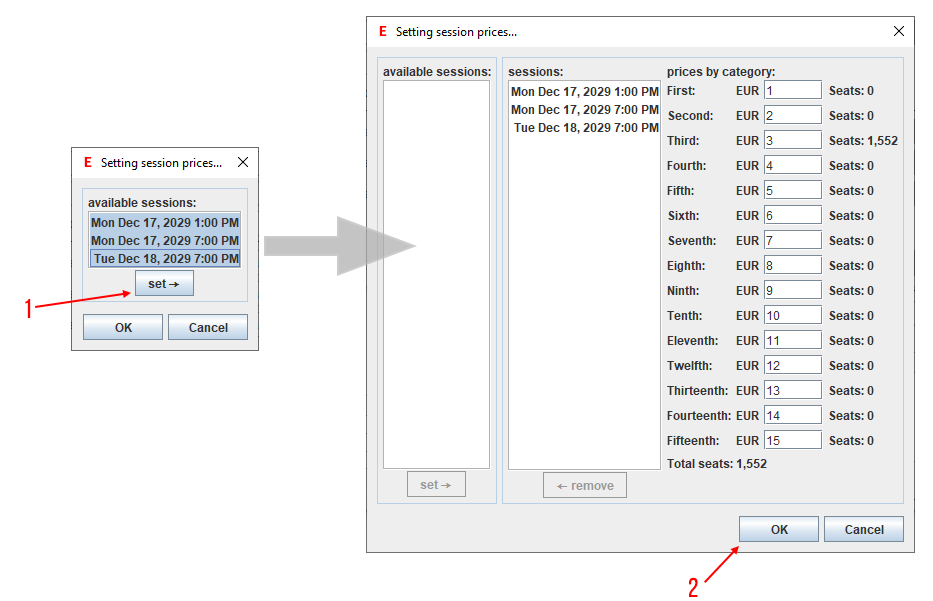This screenshot has height=601, width=933.
Task: Click the Eleventh category label
Action: click(692, 340)
